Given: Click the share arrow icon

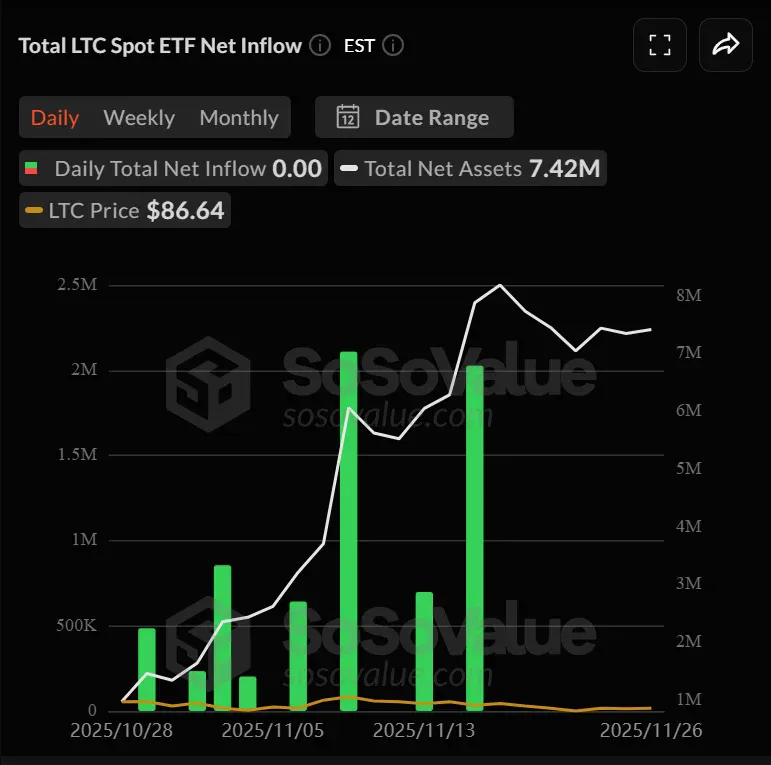Looking at the screenshot, I should tap(725, 45).
